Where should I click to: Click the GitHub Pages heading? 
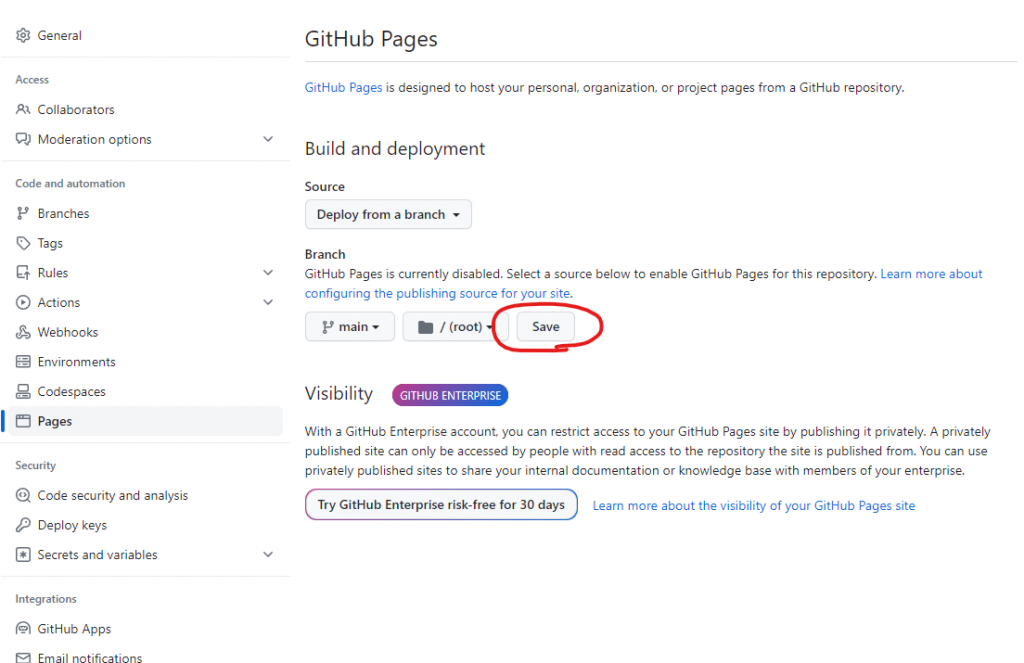(371, 39)
